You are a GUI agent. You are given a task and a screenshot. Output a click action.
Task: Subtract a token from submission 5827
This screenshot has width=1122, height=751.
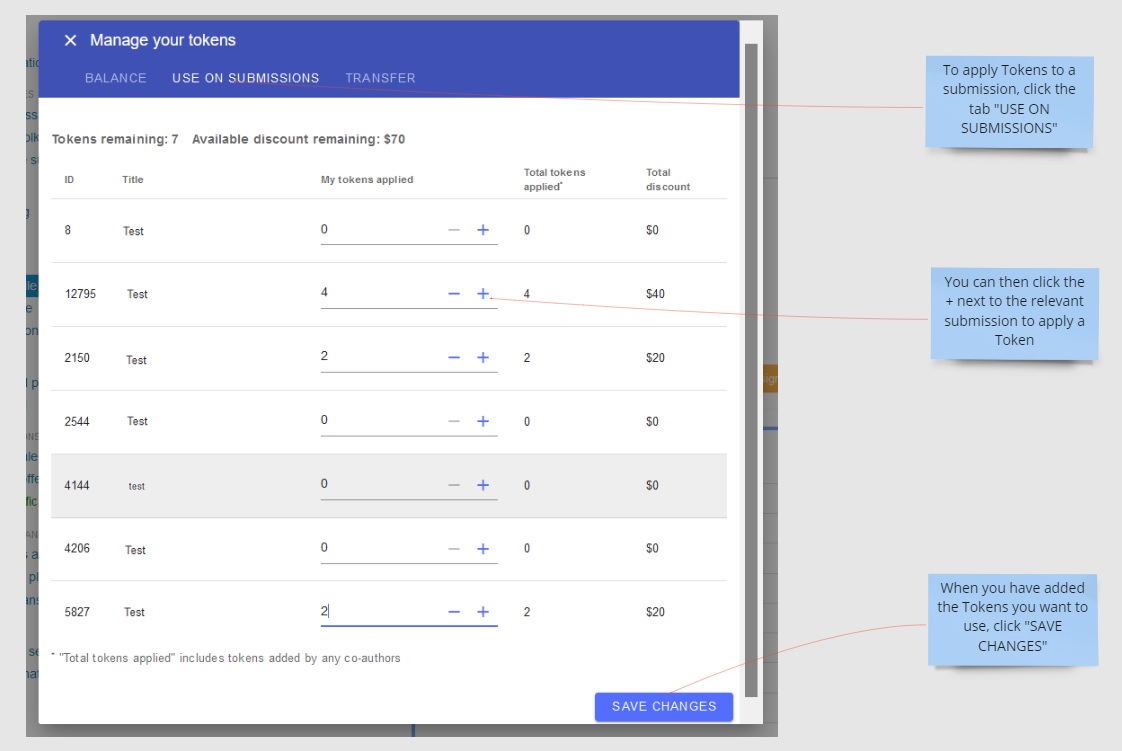coord(454,612)
